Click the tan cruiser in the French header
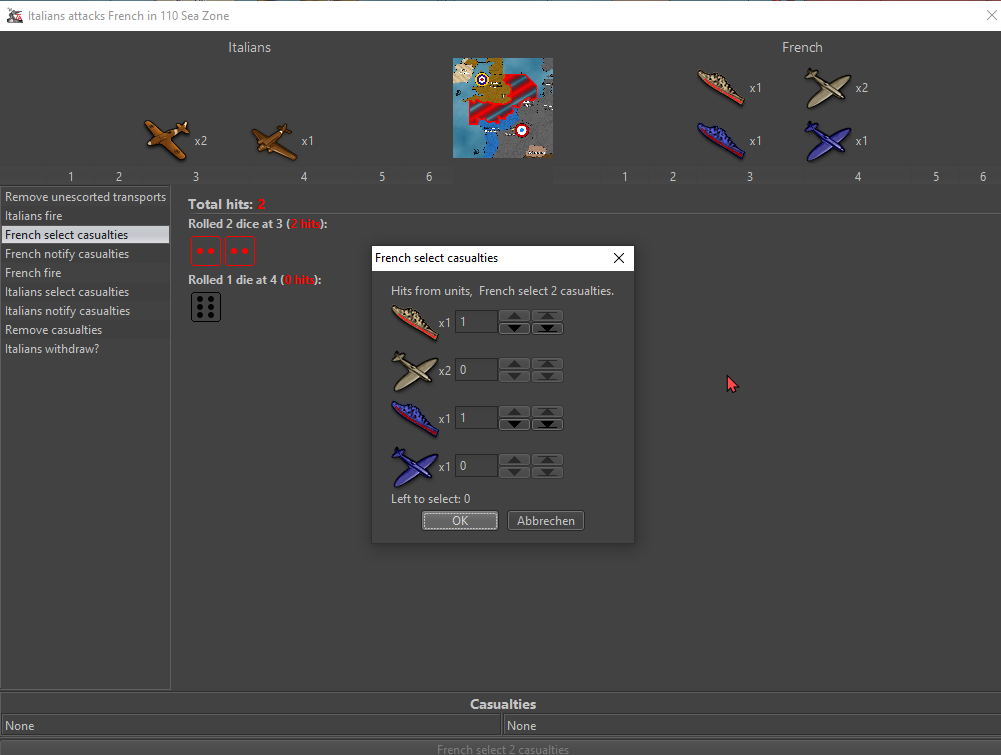Viewport: 1001px width, 755px height. [721, 87]
